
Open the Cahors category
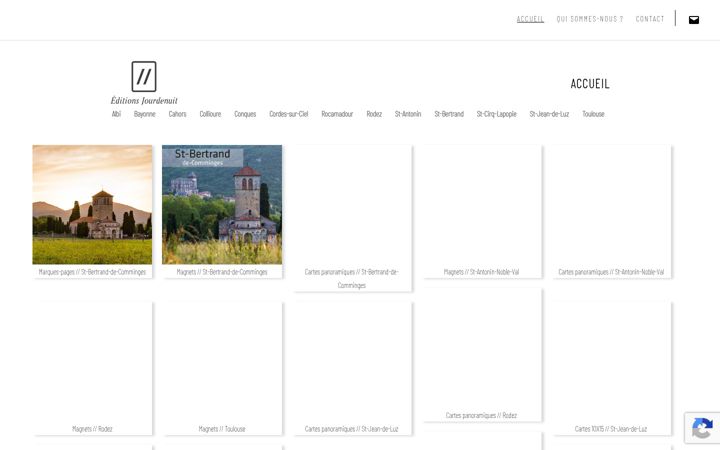pyautogui.click(x=177, y=114)
